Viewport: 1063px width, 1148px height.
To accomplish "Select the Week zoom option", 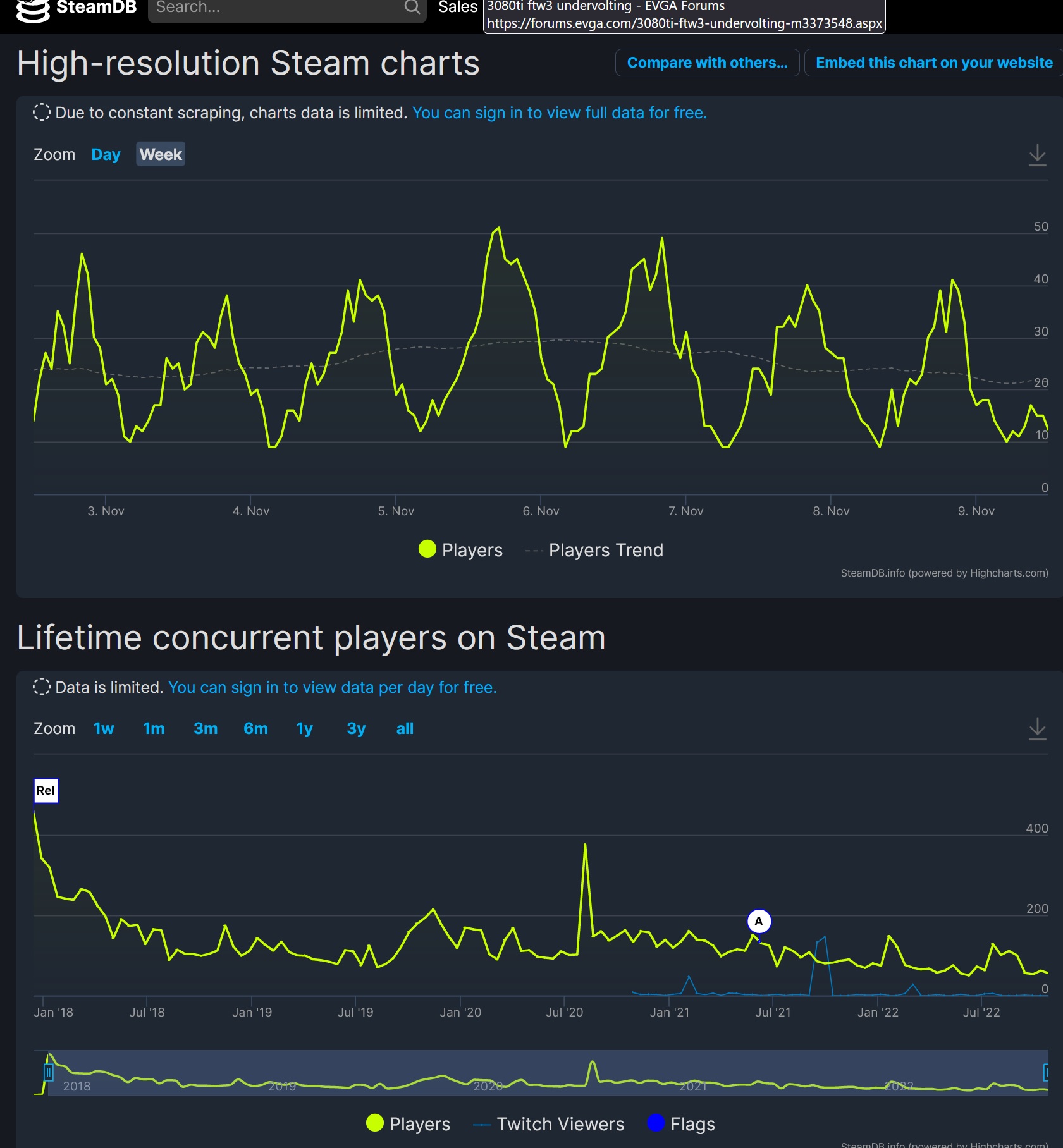I will pyautogui.click(x=161, y=155).
